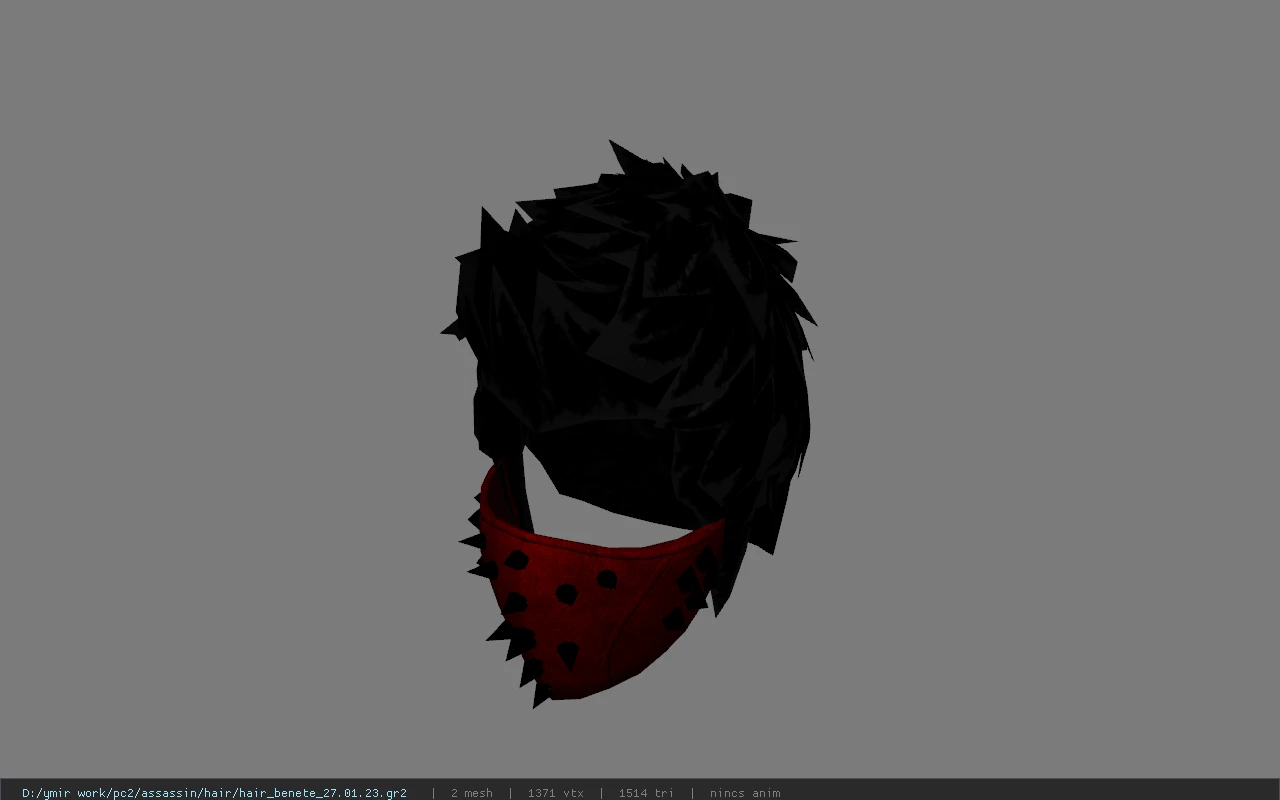Click the empty status bar area at right
Screen dimensions: 1280x800
click(x=1030, y=793)
